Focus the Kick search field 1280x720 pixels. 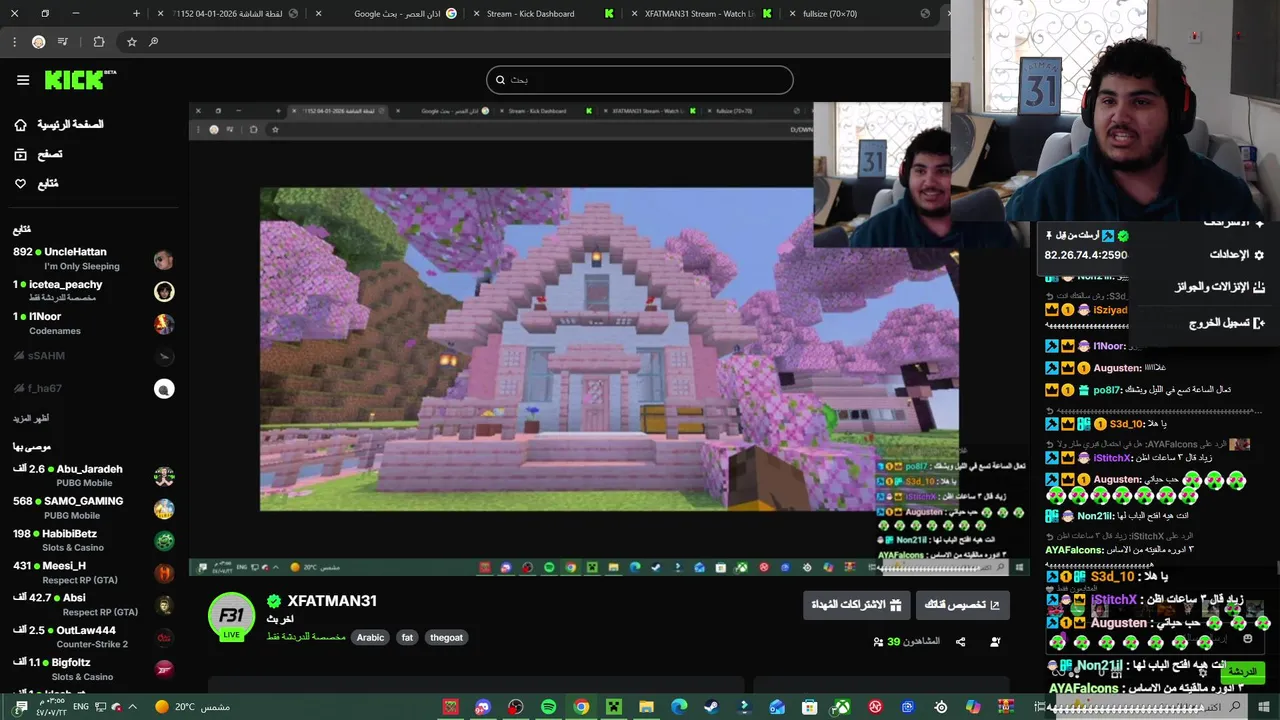pos(640,80)
